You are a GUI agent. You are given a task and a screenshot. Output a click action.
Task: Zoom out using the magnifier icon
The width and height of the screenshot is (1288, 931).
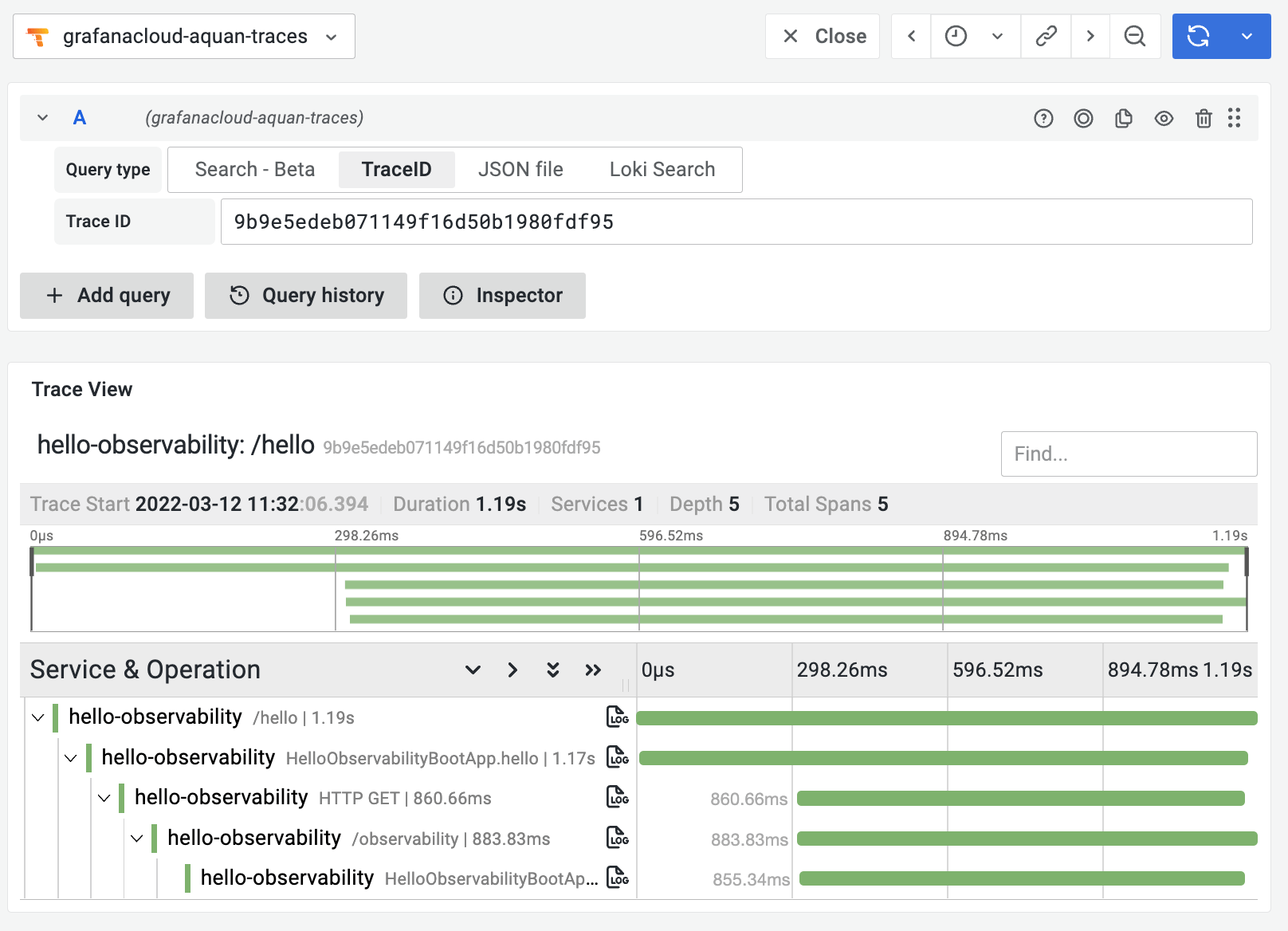coord(1135,36)
